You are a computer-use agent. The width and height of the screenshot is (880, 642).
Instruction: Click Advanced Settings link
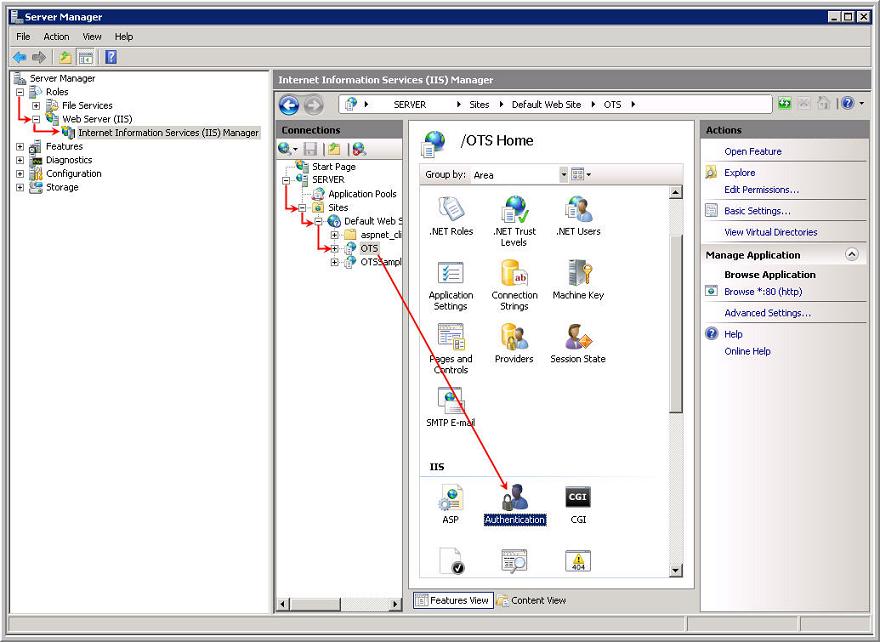click(767, 313)
